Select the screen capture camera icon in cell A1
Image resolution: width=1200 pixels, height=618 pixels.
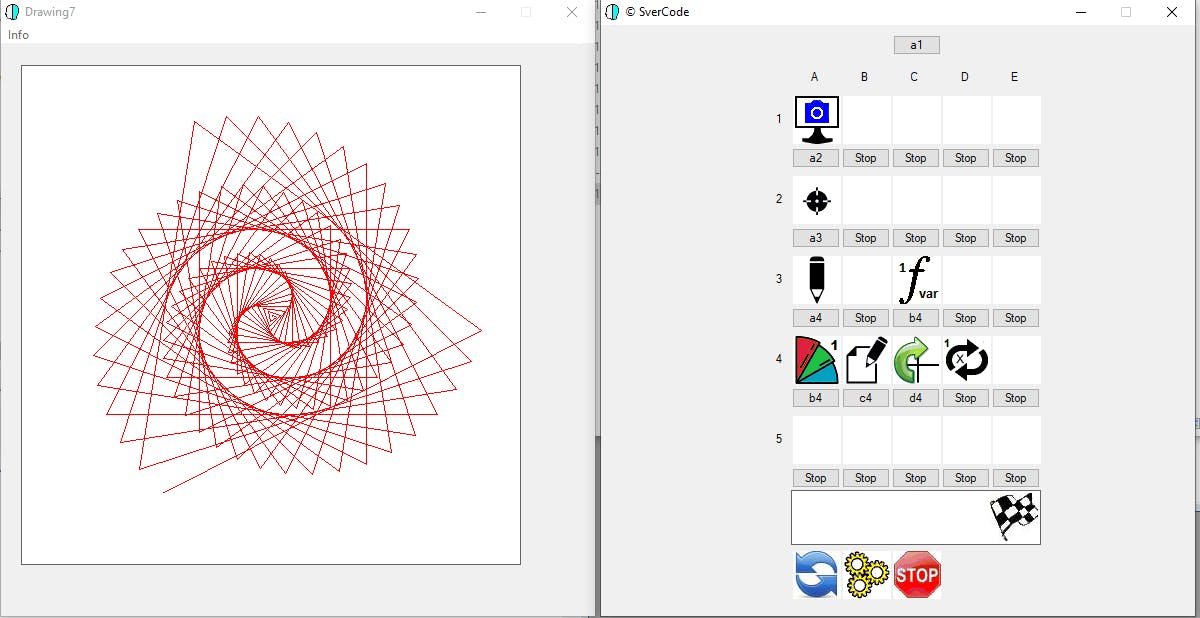817,120
